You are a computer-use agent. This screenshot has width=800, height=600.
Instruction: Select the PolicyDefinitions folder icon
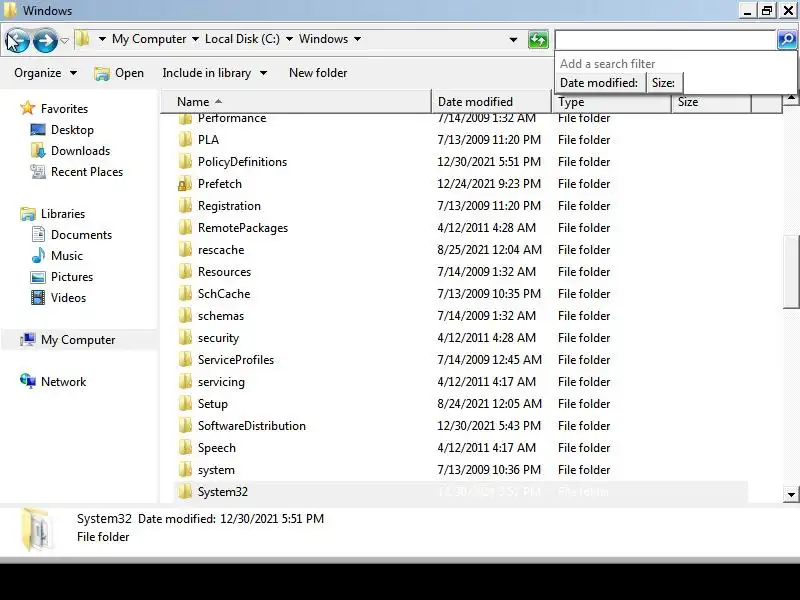point(185,162)
